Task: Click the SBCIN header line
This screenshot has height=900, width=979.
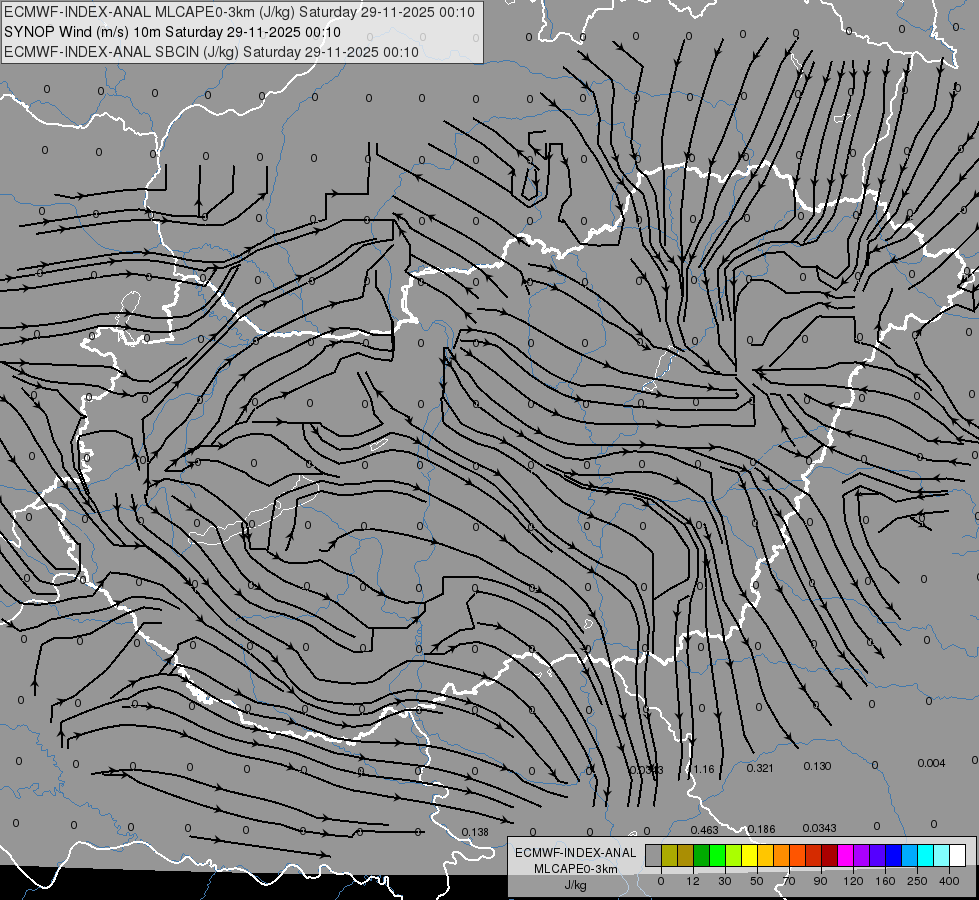Action: click(211, 52)
